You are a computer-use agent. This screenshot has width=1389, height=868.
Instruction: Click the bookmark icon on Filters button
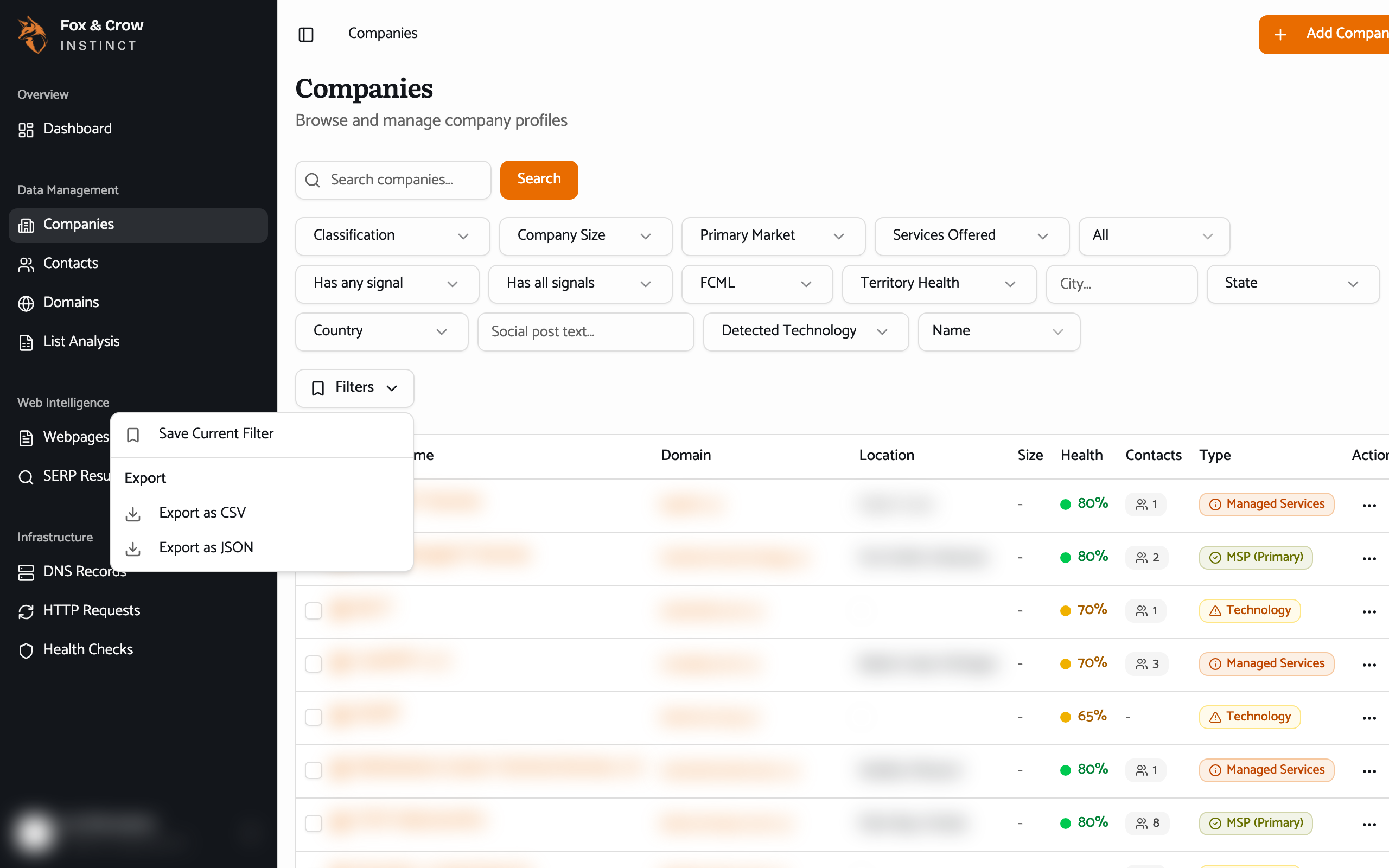[317, 388]
